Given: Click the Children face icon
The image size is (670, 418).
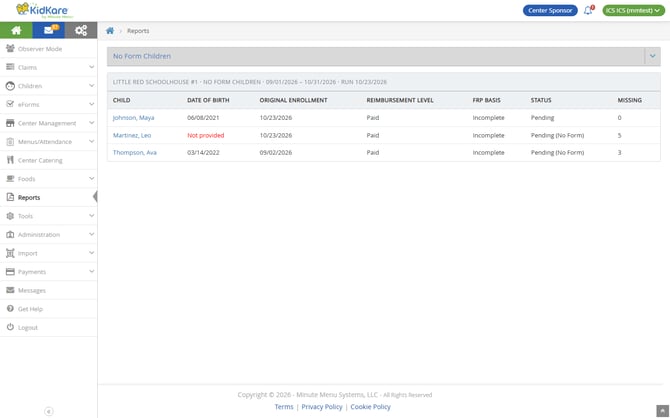Looking at the screenshot, I should [x=10, y=86].
